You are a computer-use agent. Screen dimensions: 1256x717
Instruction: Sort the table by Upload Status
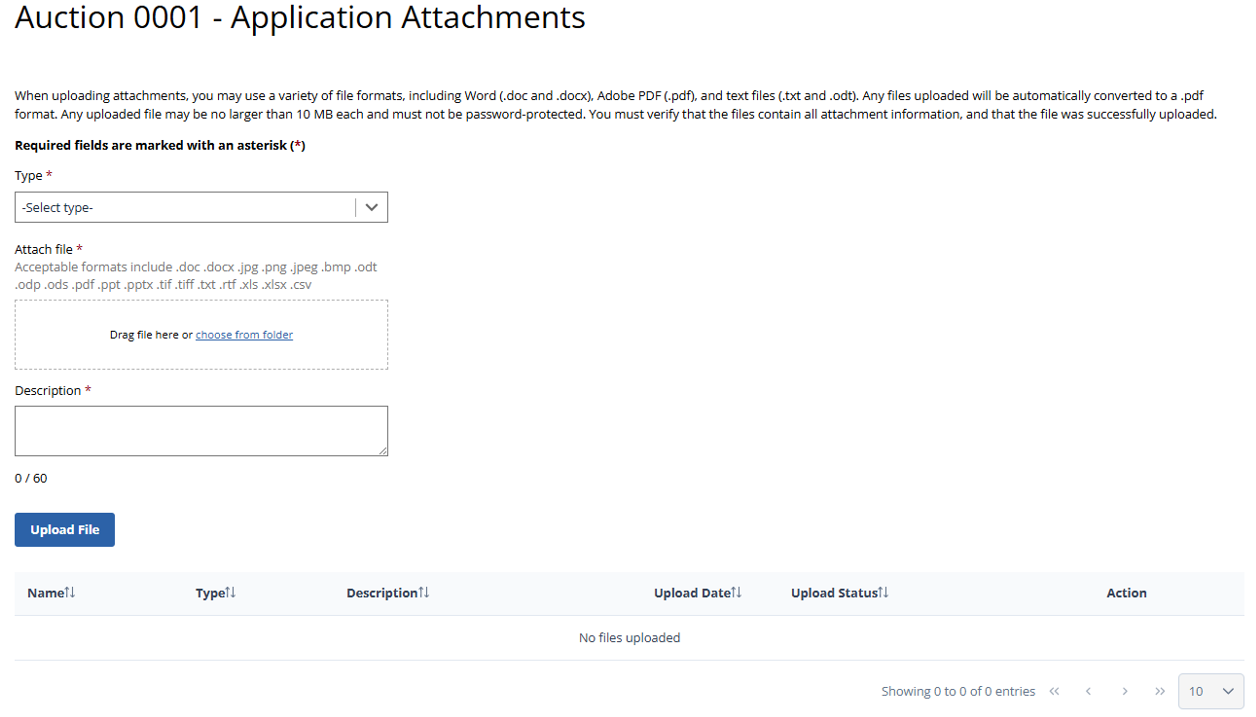click(x=883, y=593)
